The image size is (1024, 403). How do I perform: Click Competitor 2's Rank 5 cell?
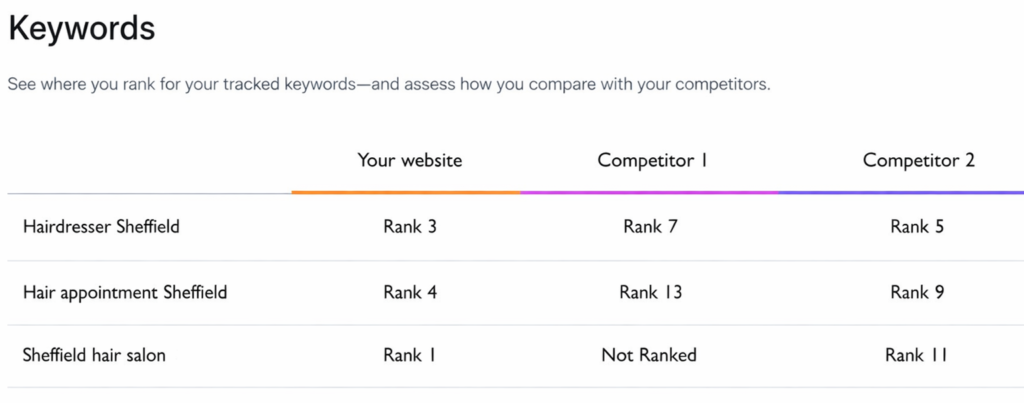pyautogui.click(x=917, y=227)
